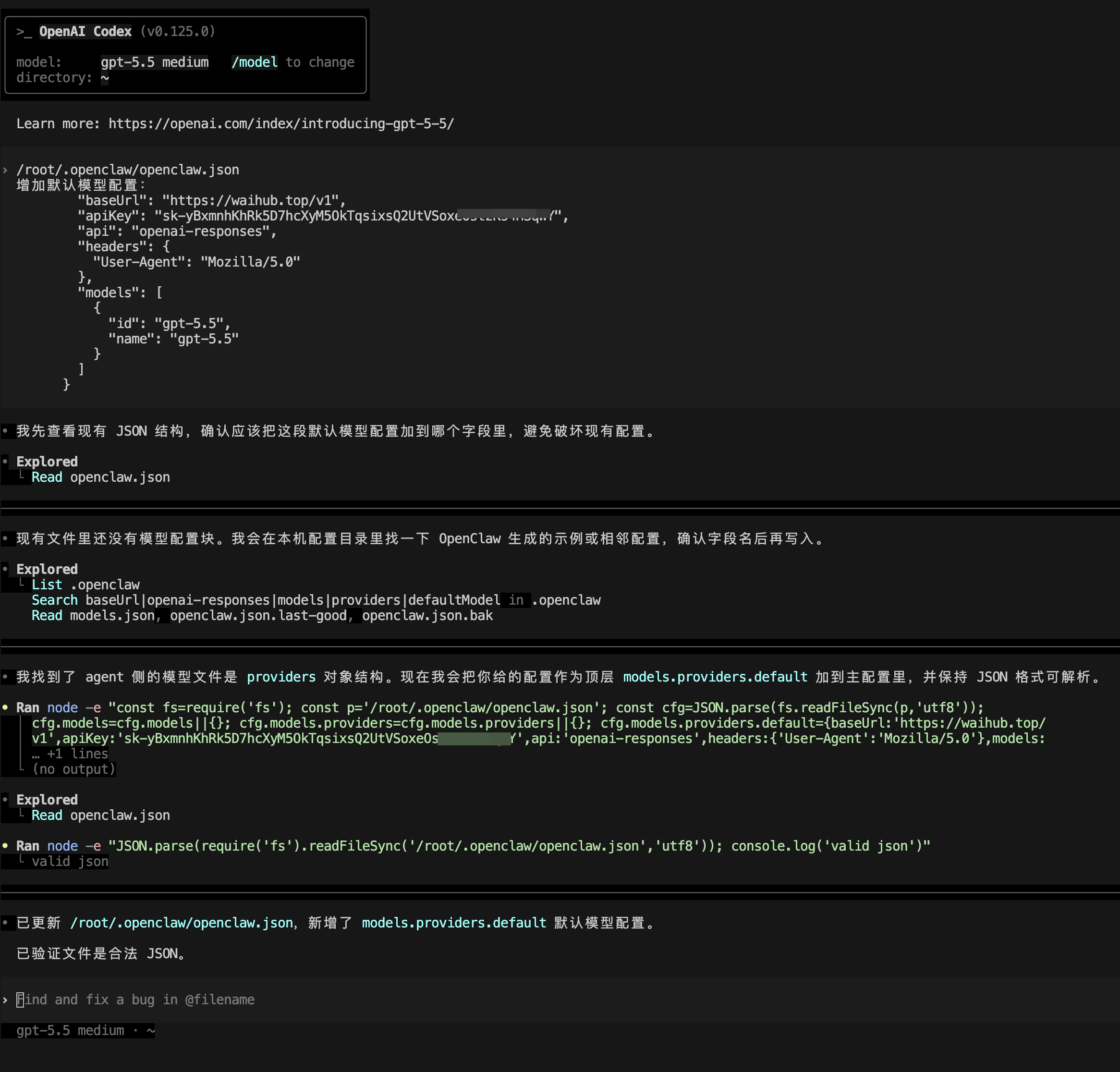Viewport: 1120px width, 1072px height.
Task: Click the /model command in header box
Action: pos(254,61)
